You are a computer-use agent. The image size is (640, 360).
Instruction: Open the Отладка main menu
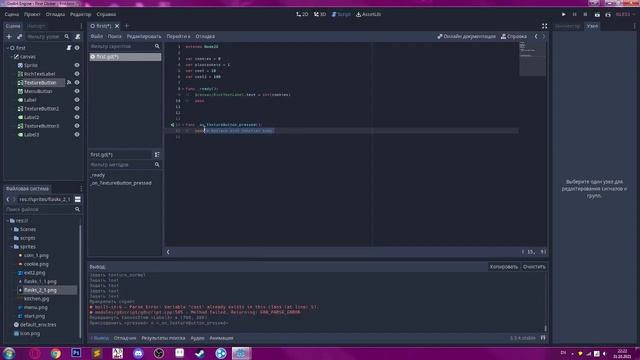(55, 14)
